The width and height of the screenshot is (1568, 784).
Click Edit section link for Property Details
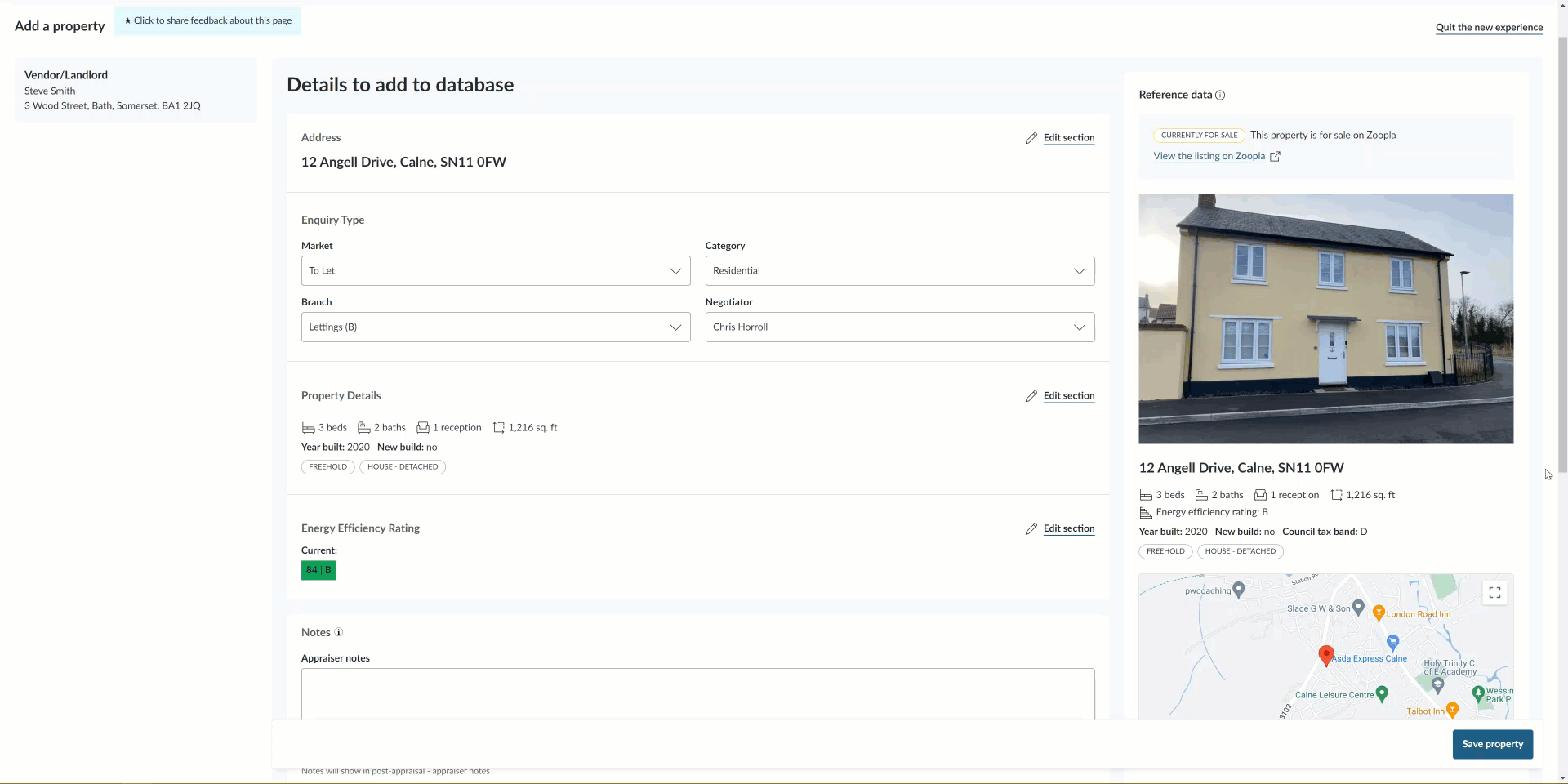tap(1069, 396)
